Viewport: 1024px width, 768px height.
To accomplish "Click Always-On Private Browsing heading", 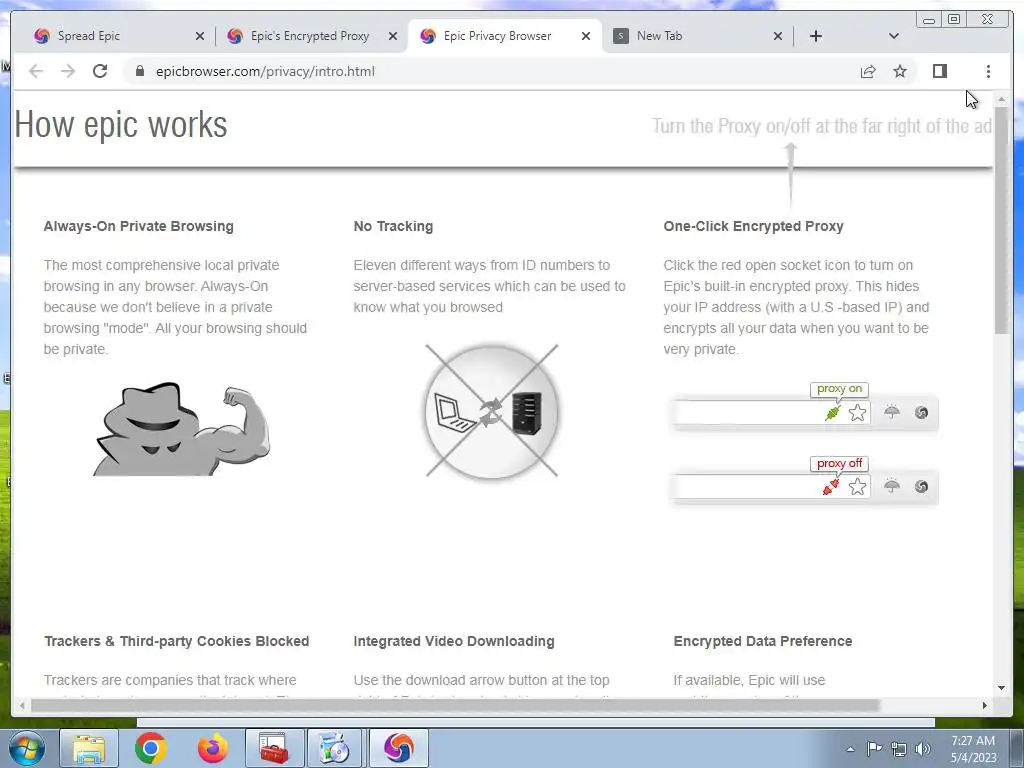I will [138, 226].
